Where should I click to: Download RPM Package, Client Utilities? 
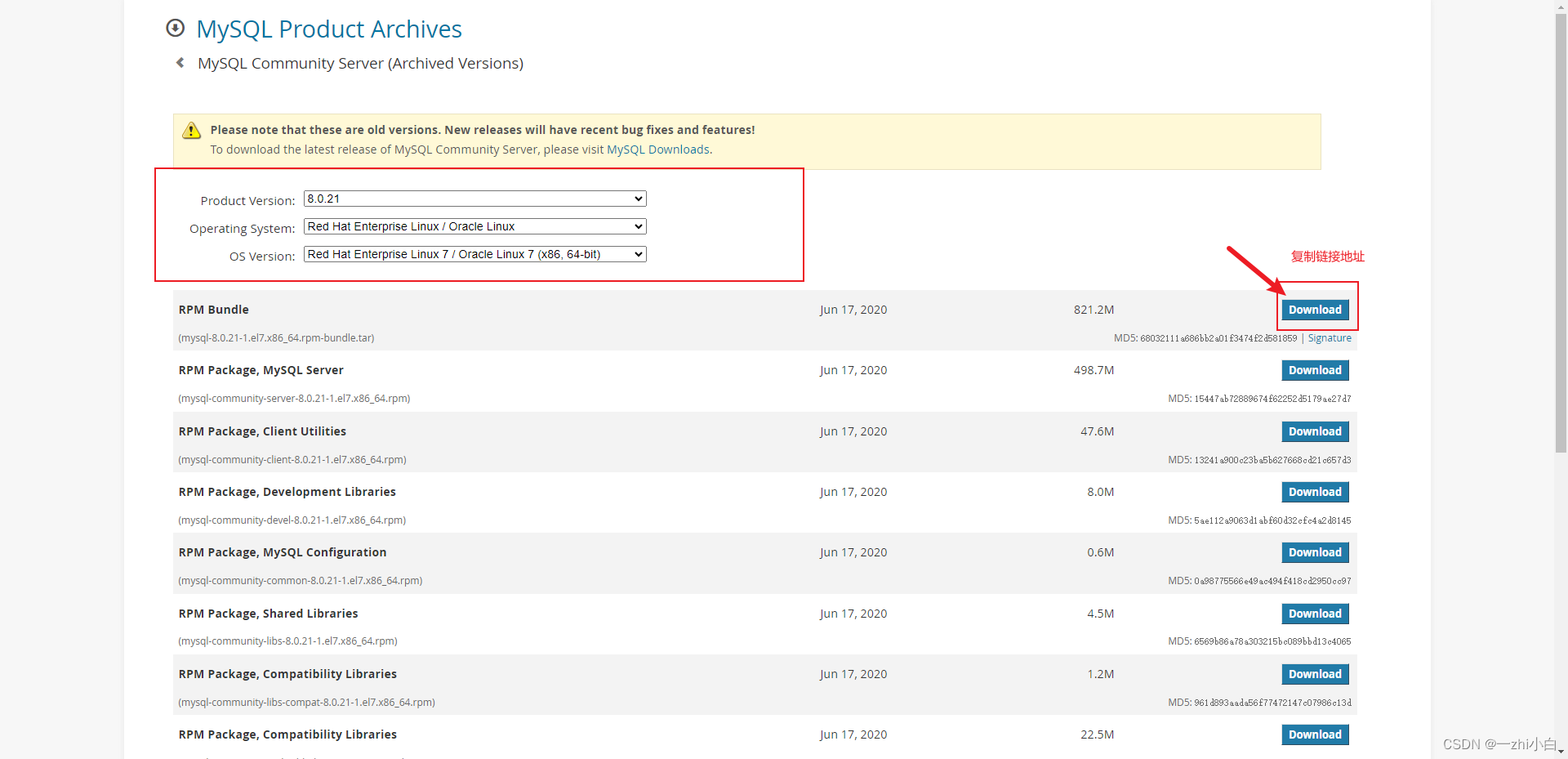1315,431
